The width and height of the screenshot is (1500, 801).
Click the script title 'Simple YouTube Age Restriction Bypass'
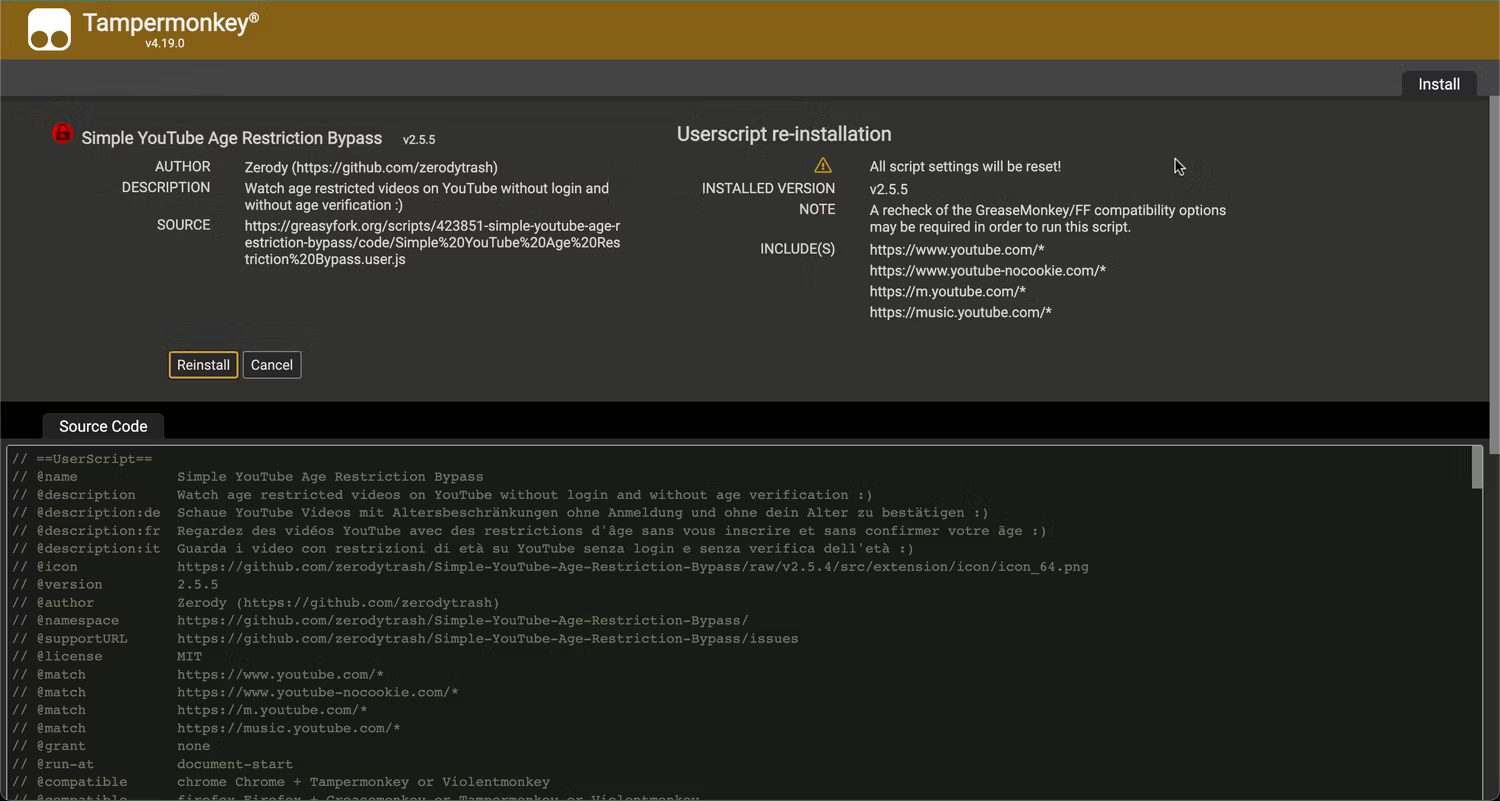(232, 138)
